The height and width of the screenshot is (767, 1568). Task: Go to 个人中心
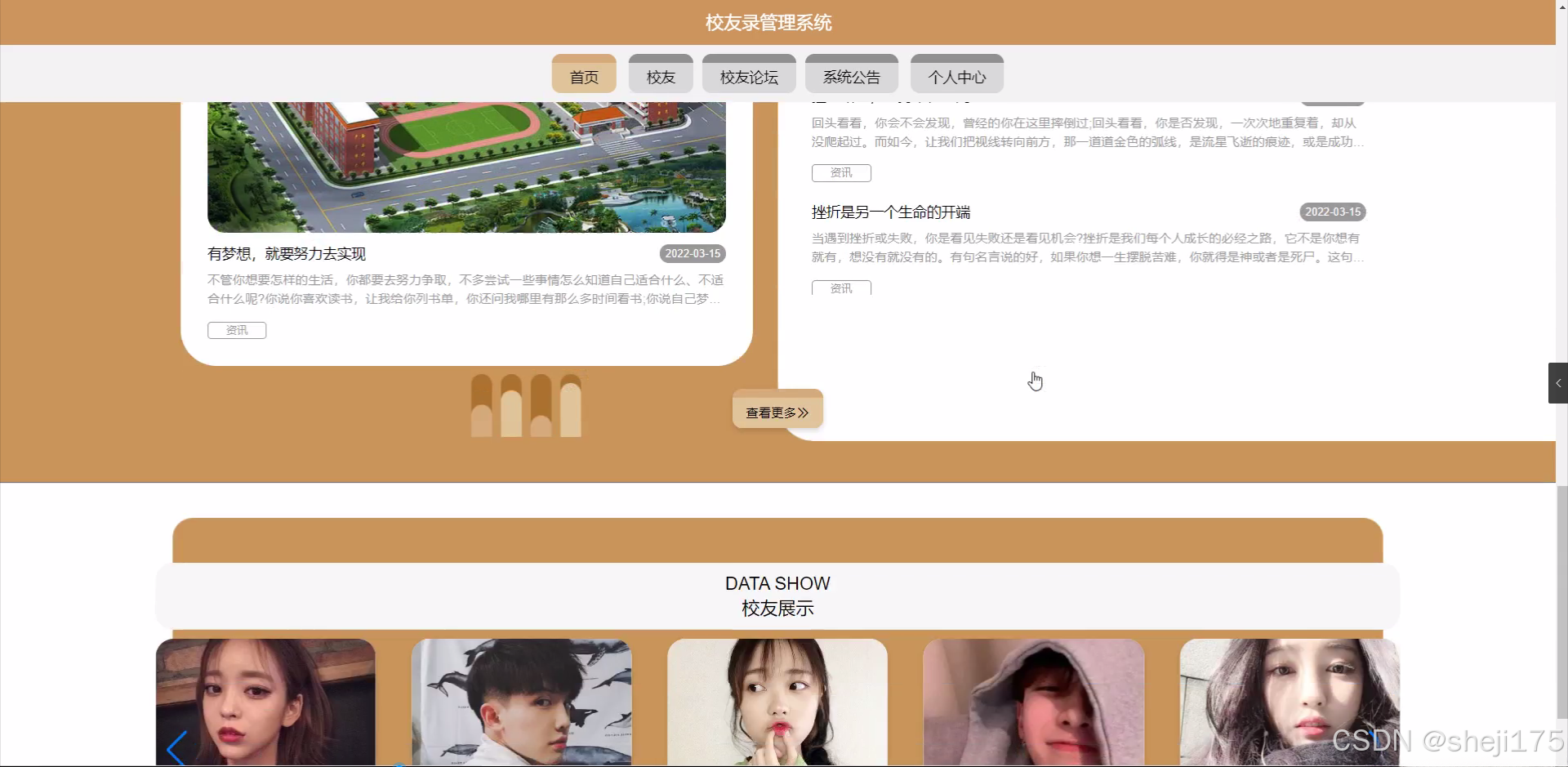coord(956,75)
